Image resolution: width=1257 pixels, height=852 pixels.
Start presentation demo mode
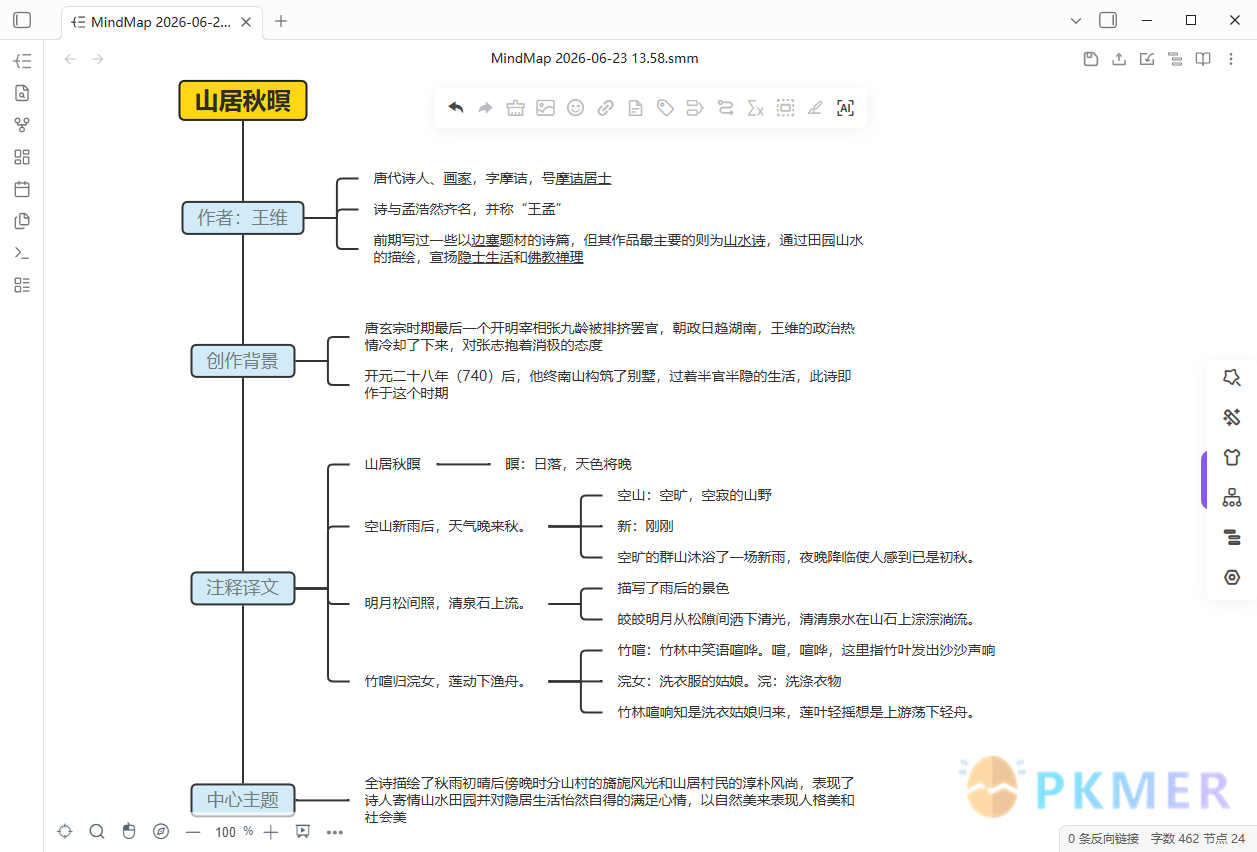click(303, 831)
